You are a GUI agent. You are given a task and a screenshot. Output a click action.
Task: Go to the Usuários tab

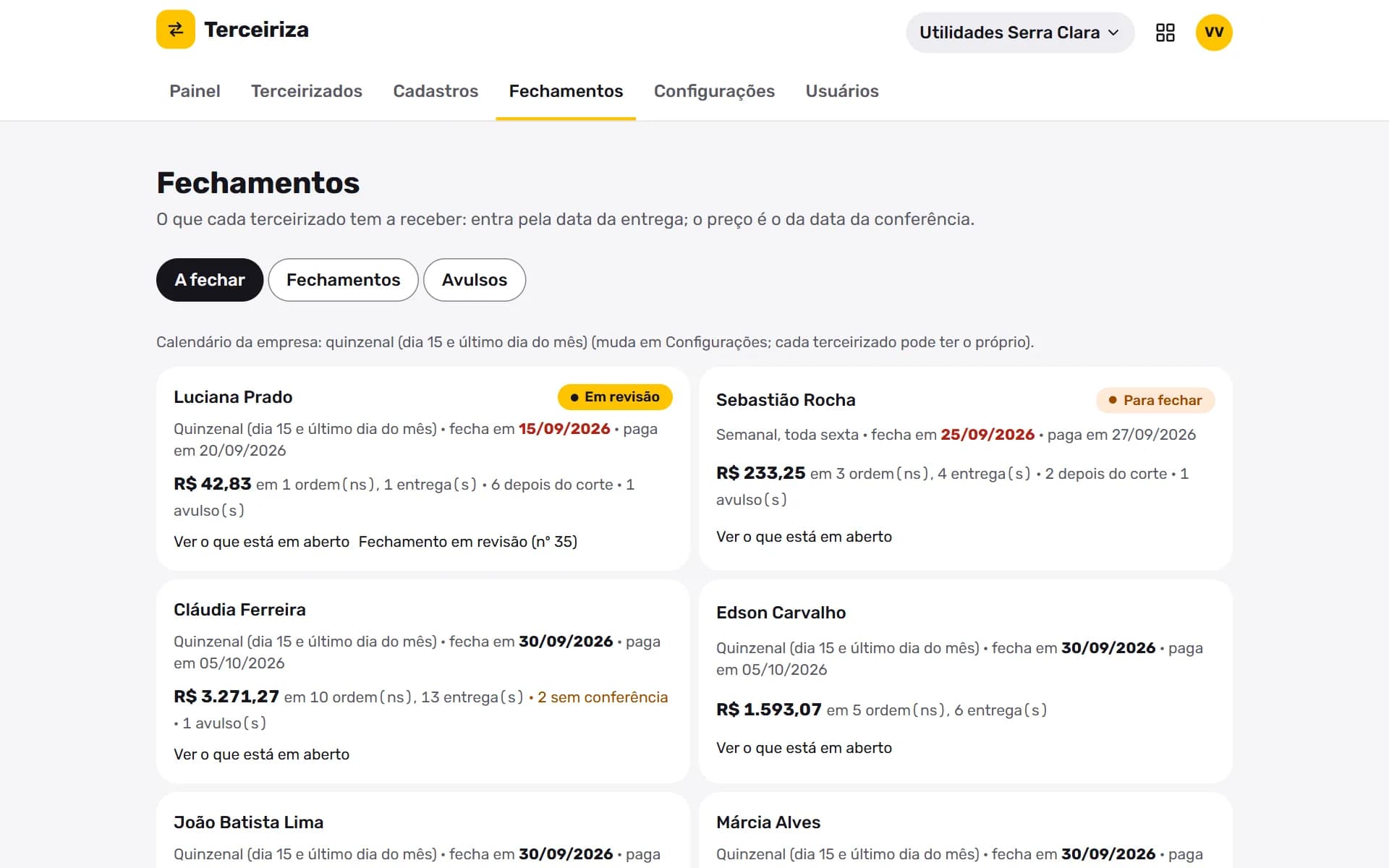pyautogui.click(x=842, y=91)
